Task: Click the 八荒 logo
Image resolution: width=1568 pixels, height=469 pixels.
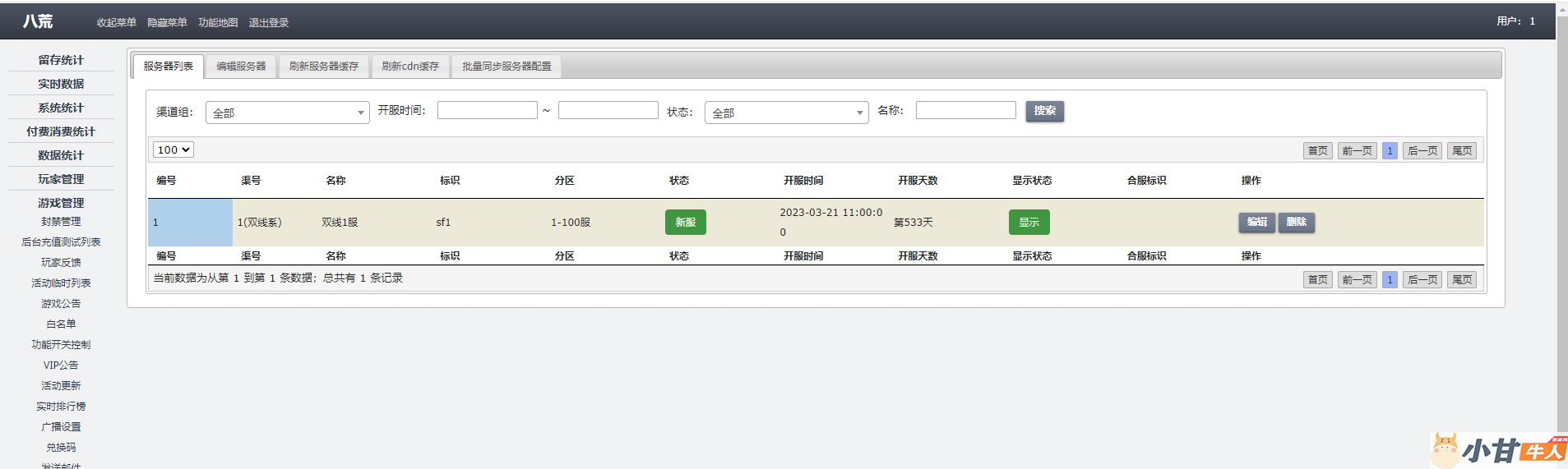Action: point(38,21)
